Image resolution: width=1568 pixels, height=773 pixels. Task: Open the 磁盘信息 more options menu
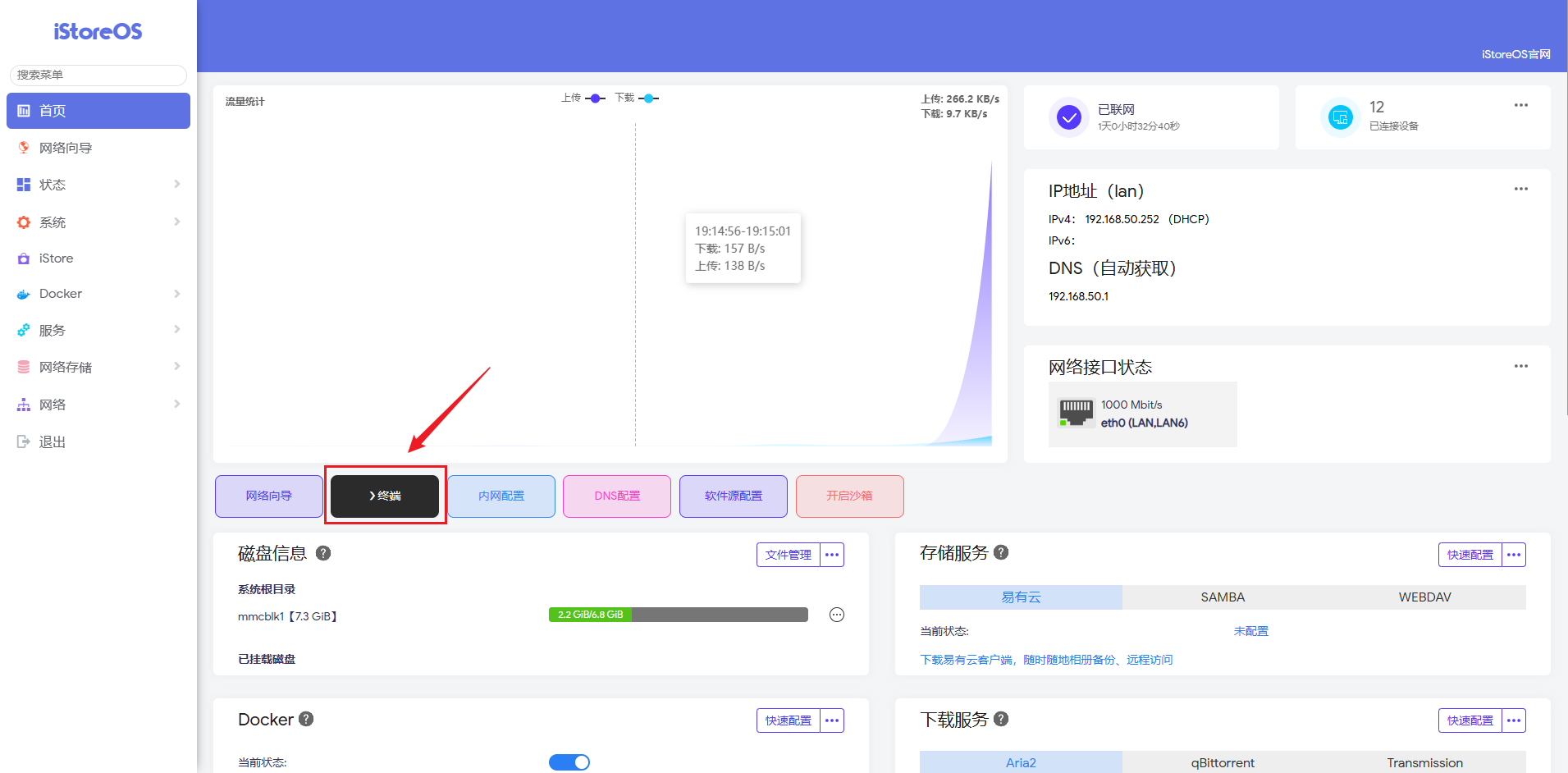pos(832,555)
